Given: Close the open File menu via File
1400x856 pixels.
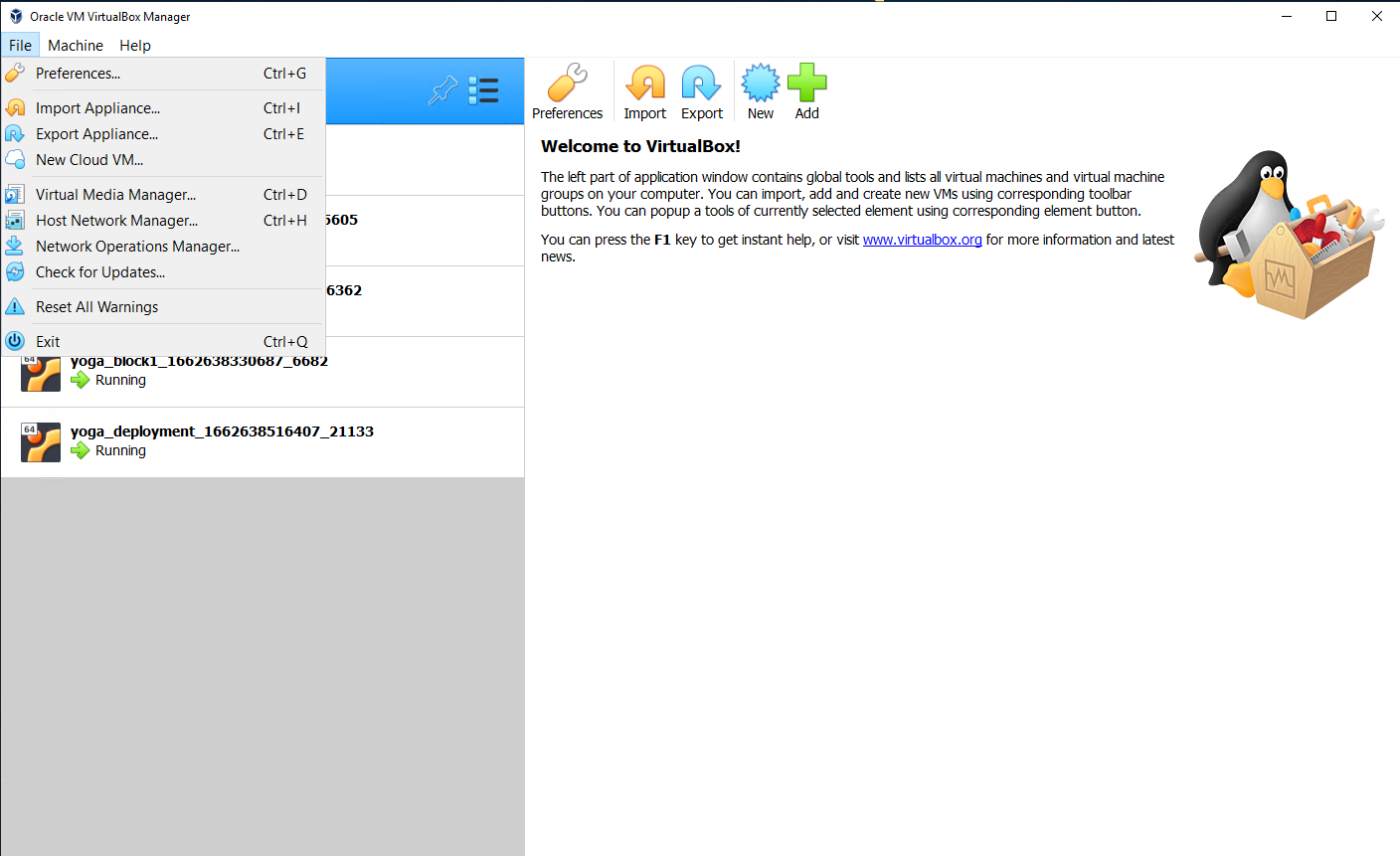Looking at the screenshot, I should click(20, 45).
